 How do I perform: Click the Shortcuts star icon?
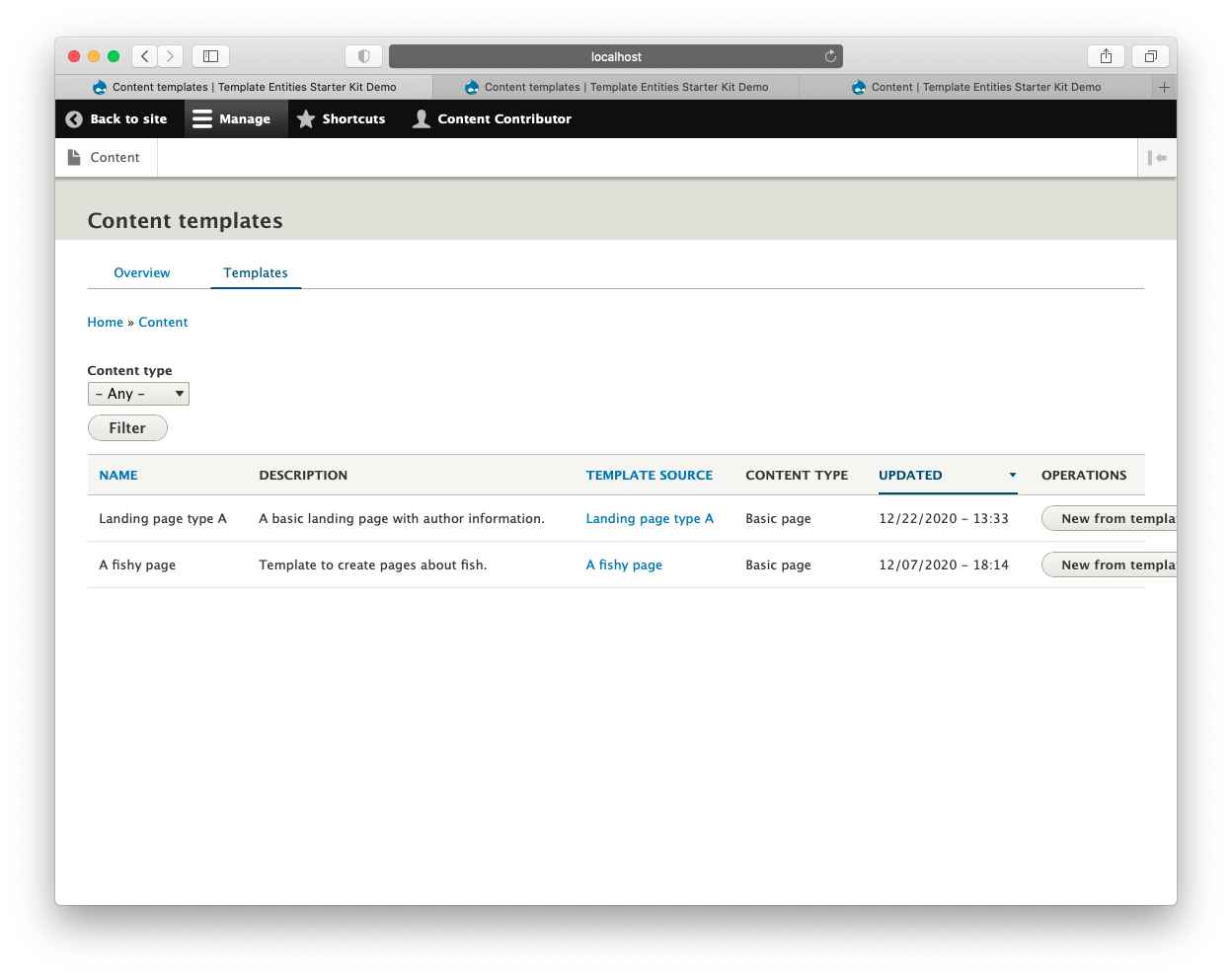(x=306, y=118)
